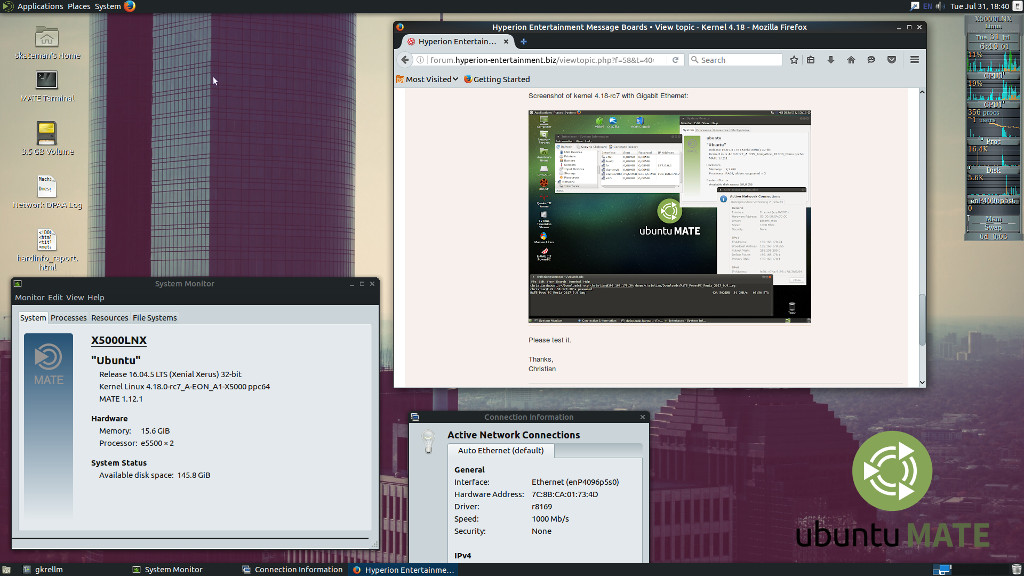This screenshot has height=576, width=1024.
Task: Click the lightbulb icon in Connection Information
Action: (x=428, y=441)
